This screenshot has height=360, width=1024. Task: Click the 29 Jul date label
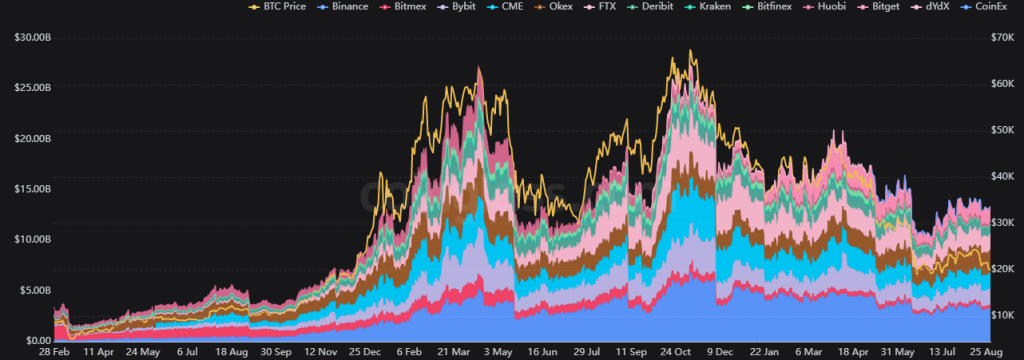point(588,352)
